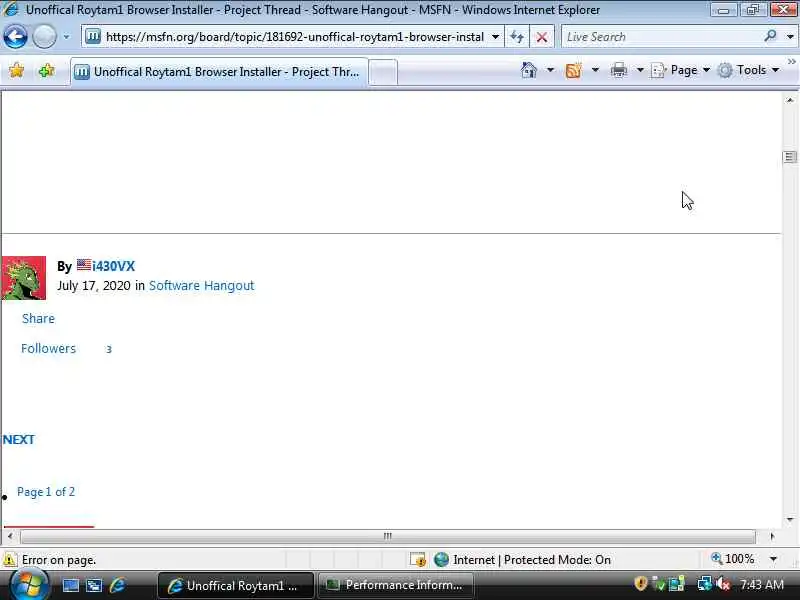This screenshot has height=600, width=800.
Task: Open the recent pages dropdown next to Forward
Action: tap(66, 37)
